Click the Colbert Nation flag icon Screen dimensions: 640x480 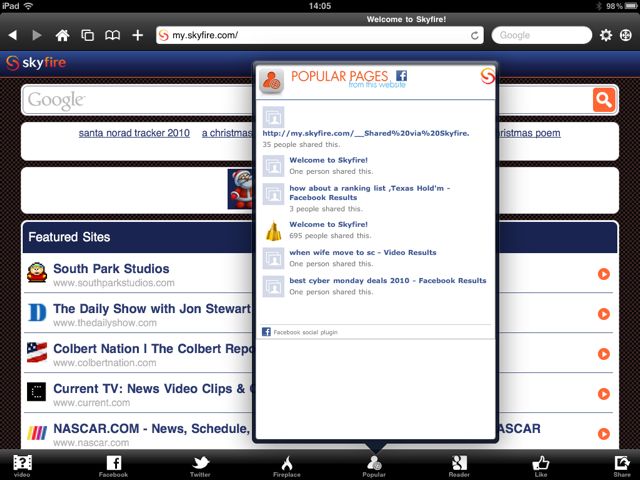[37, 352]
